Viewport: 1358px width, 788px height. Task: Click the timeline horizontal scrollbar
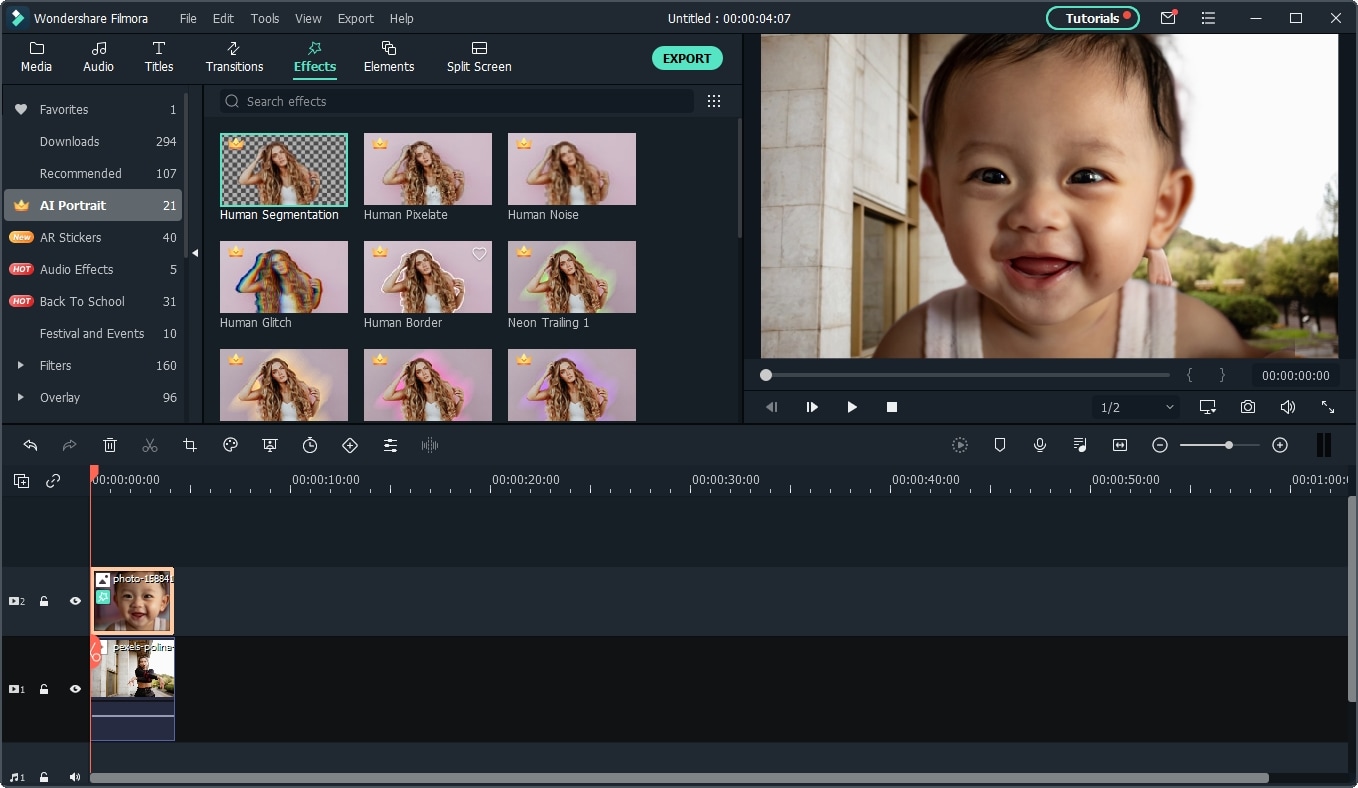click(679, 778)
